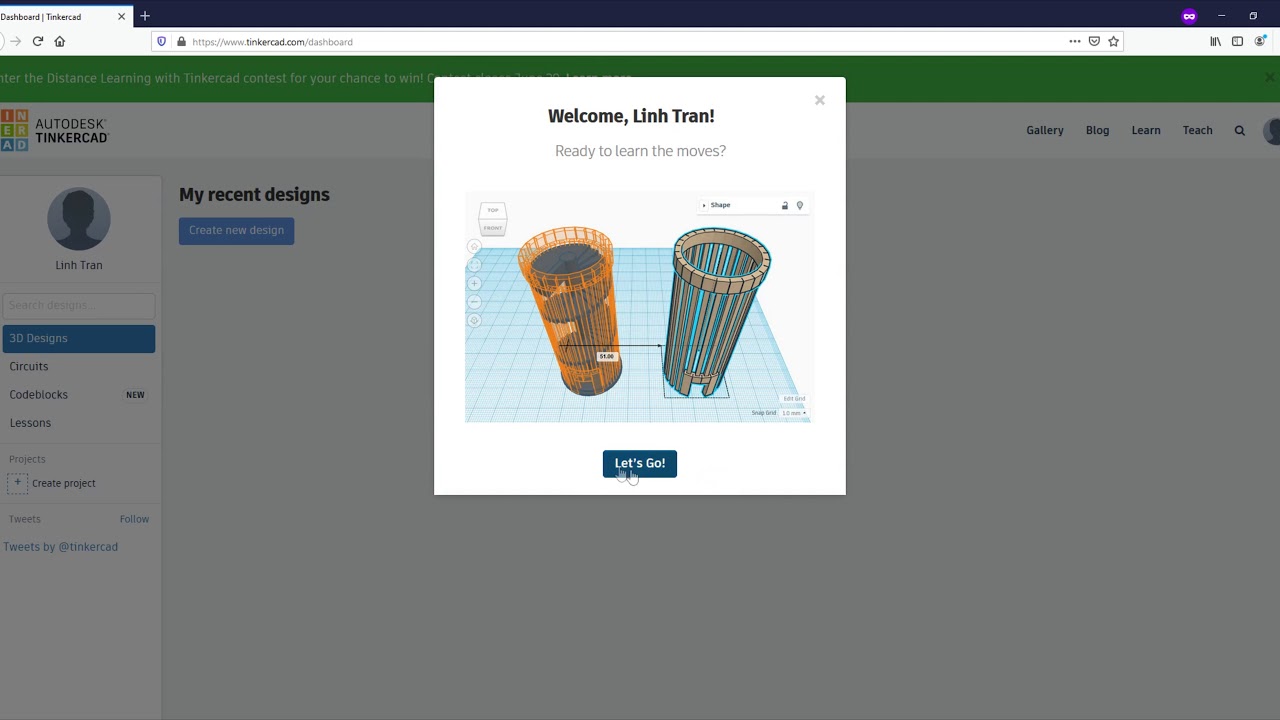The image size is (1280, 720).
Task: Select 3D Designs in sidebar
Action: (x=78, y=339)
